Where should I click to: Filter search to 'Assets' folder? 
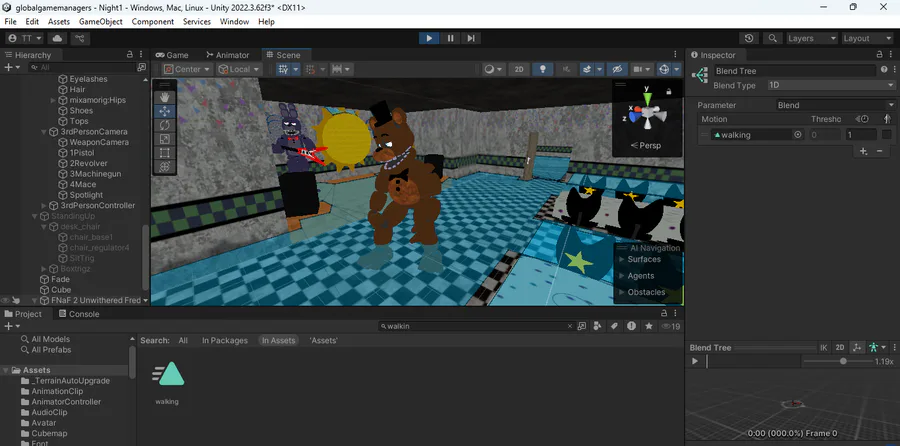[x=324, y=340]
